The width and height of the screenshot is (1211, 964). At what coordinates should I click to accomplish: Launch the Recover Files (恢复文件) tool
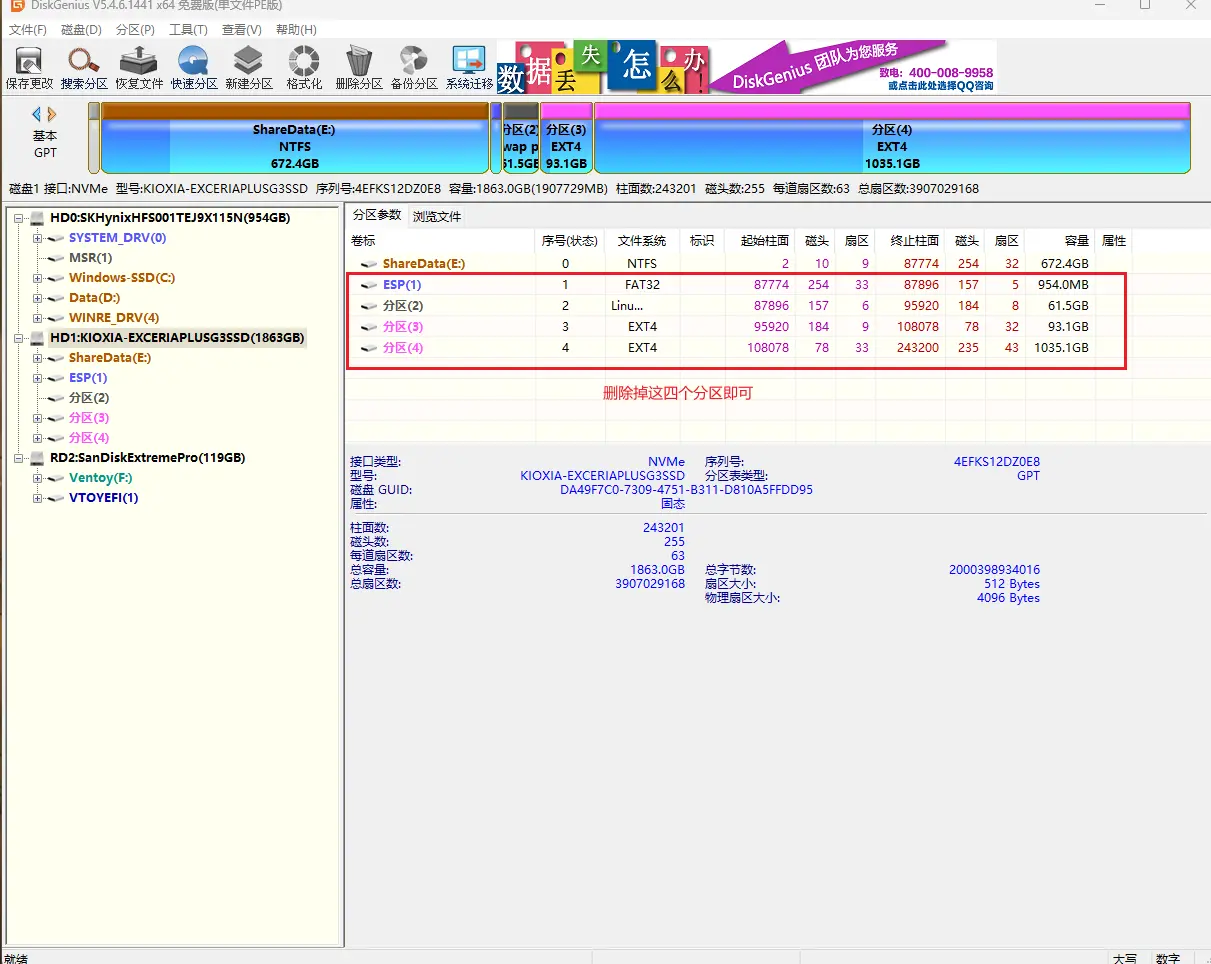pos(139,68)
